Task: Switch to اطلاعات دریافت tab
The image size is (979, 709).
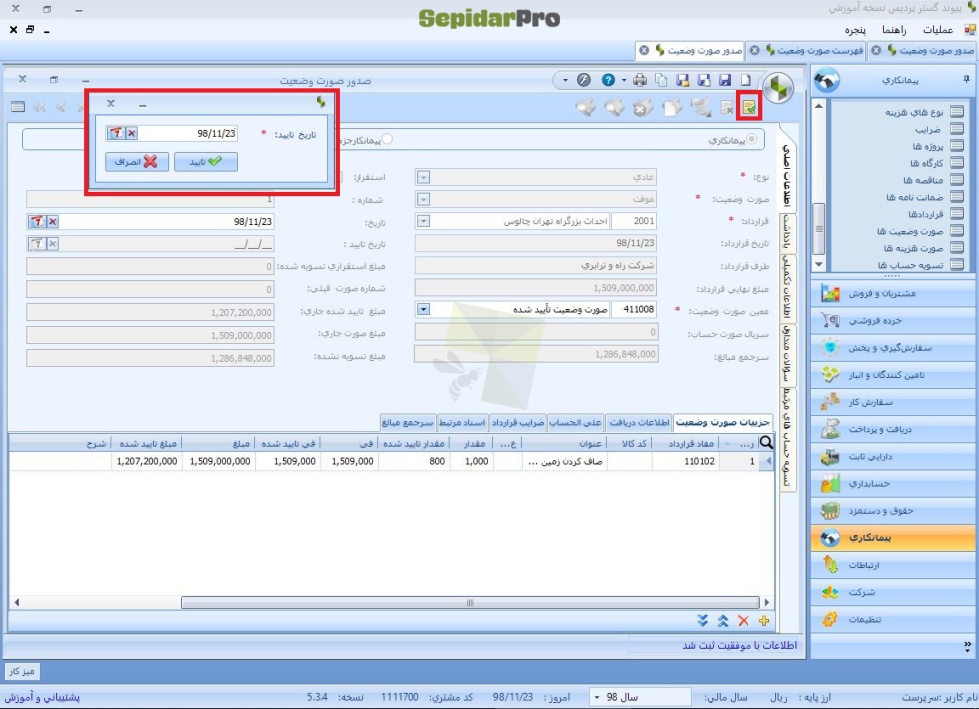Action: tap(639, 423)
